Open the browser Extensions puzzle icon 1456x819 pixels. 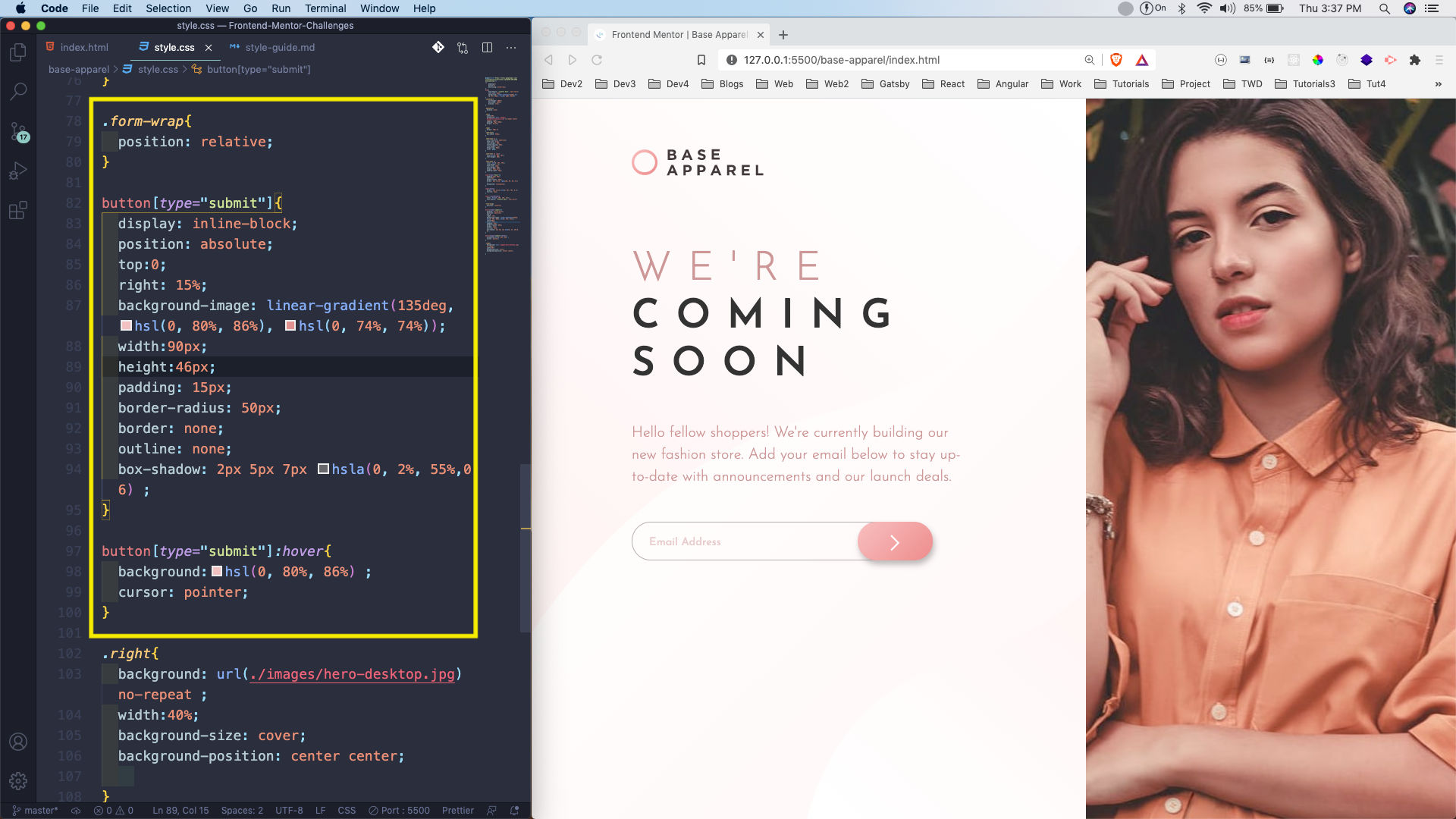coord(1414,60)
